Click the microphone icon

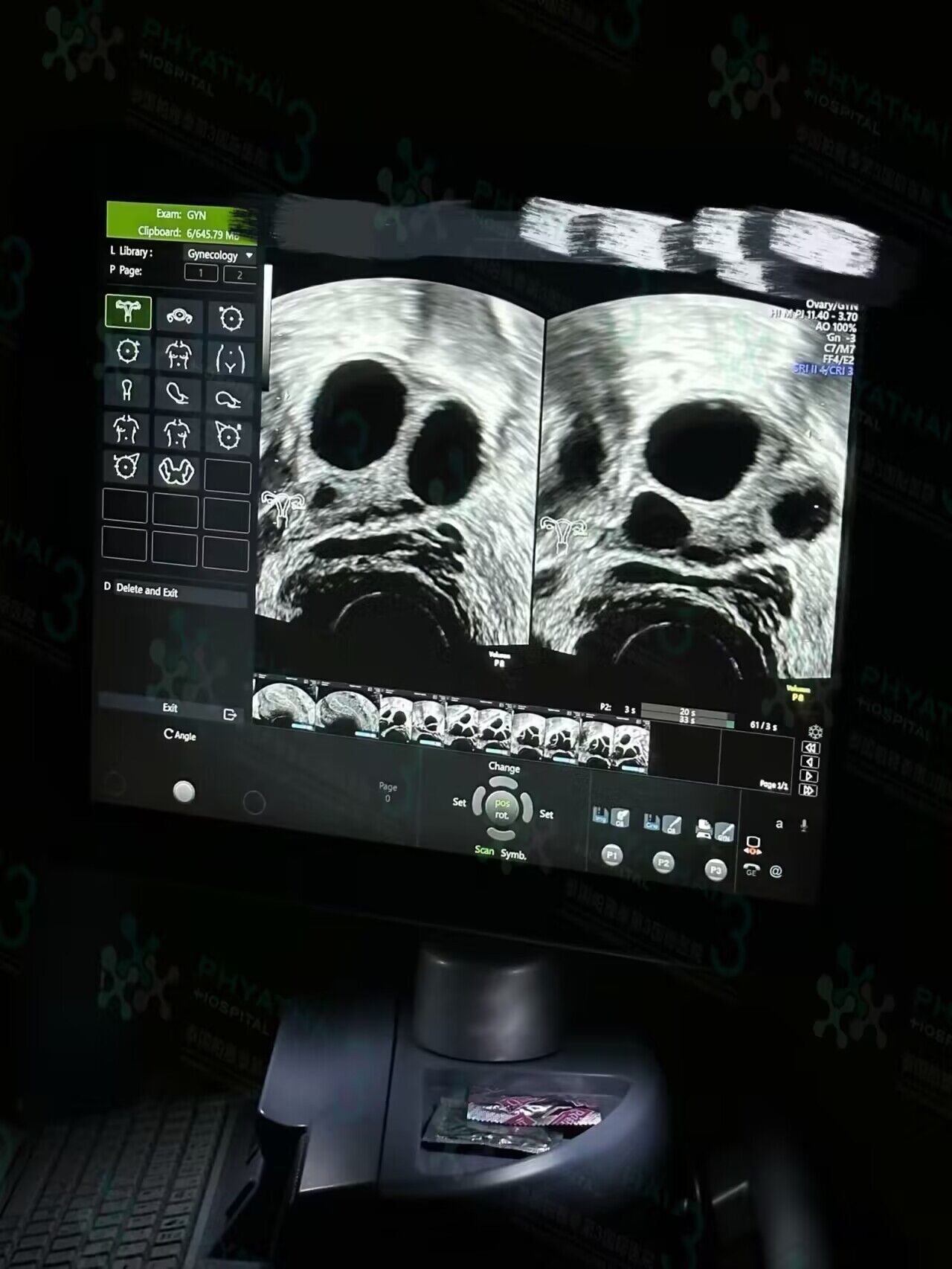tap(805, 825)
